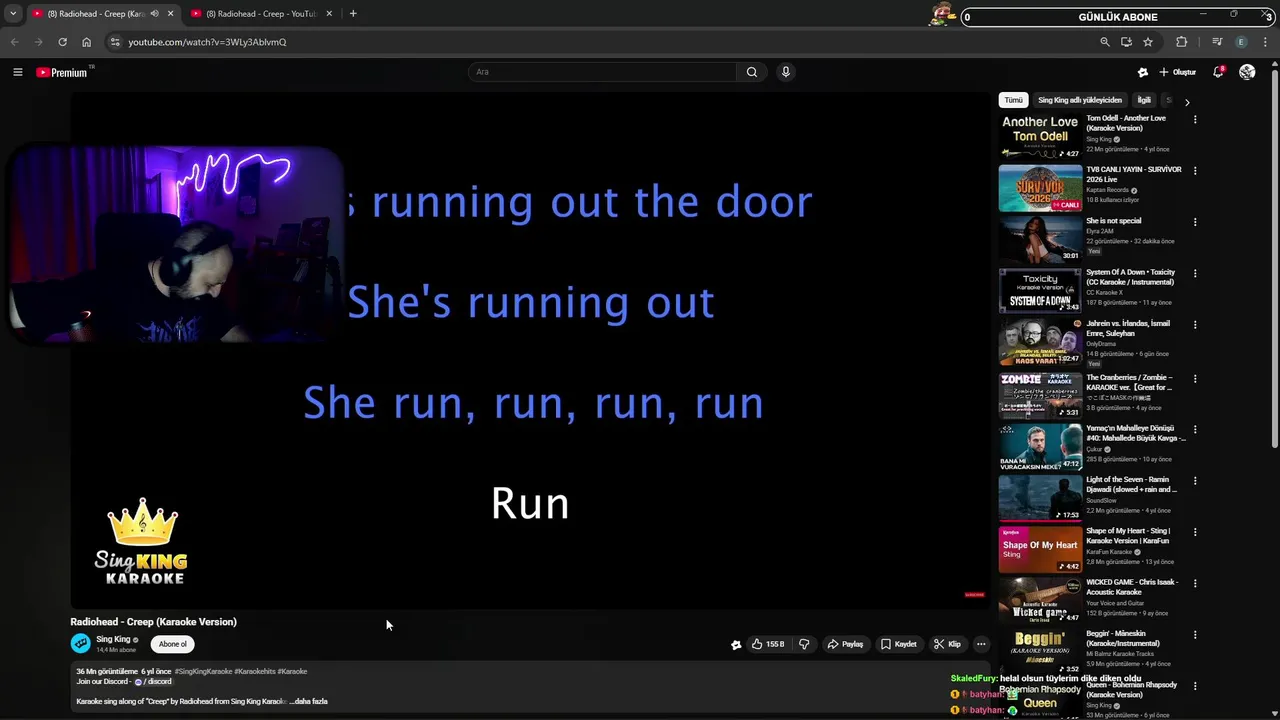Mute the first tab via speaker icon
This screenshot has width=1280, height=720.
tap(154, 14)
